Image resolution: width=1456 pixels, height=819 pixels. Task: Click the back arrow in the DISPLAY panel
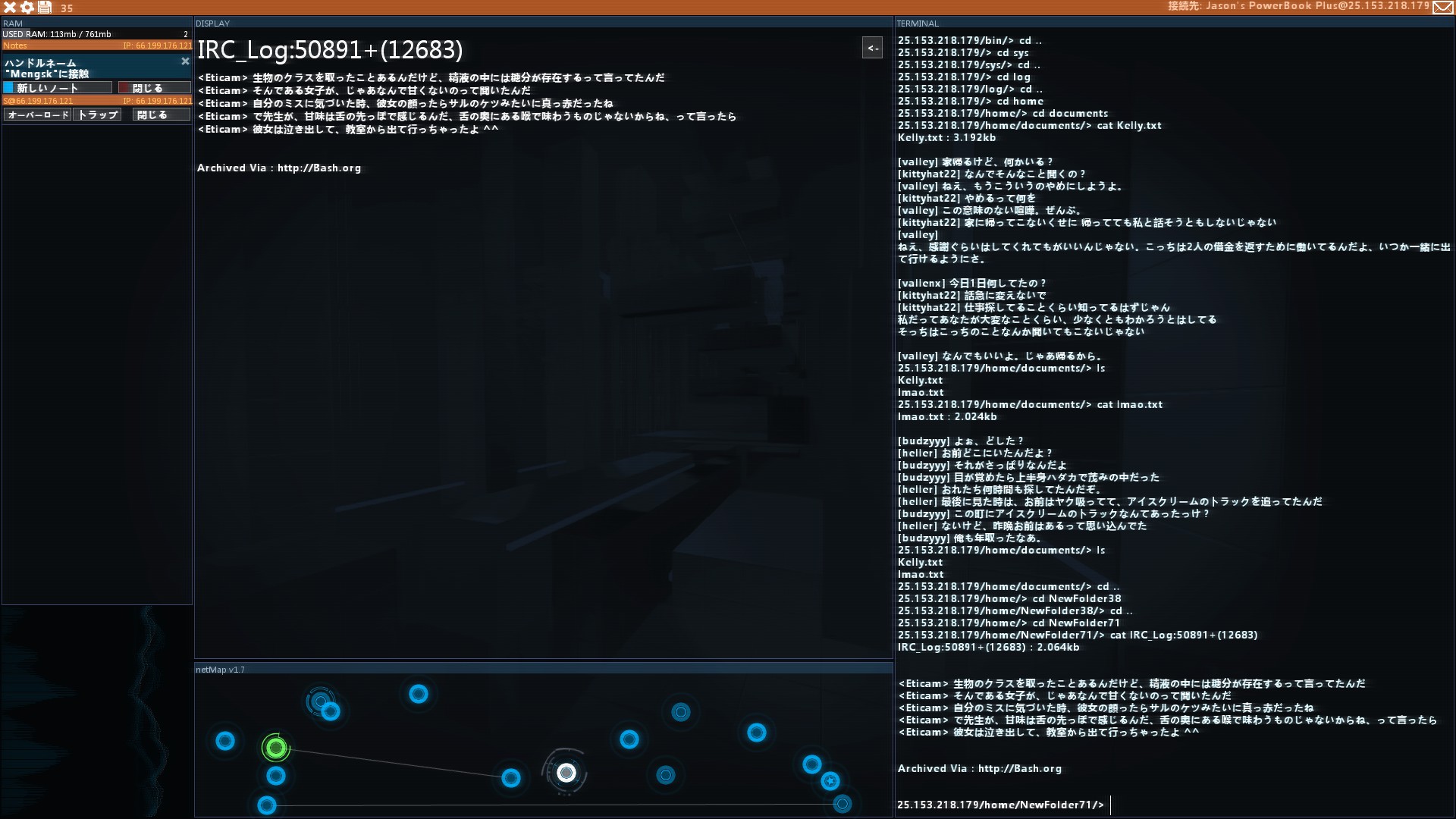click(872, 48)
